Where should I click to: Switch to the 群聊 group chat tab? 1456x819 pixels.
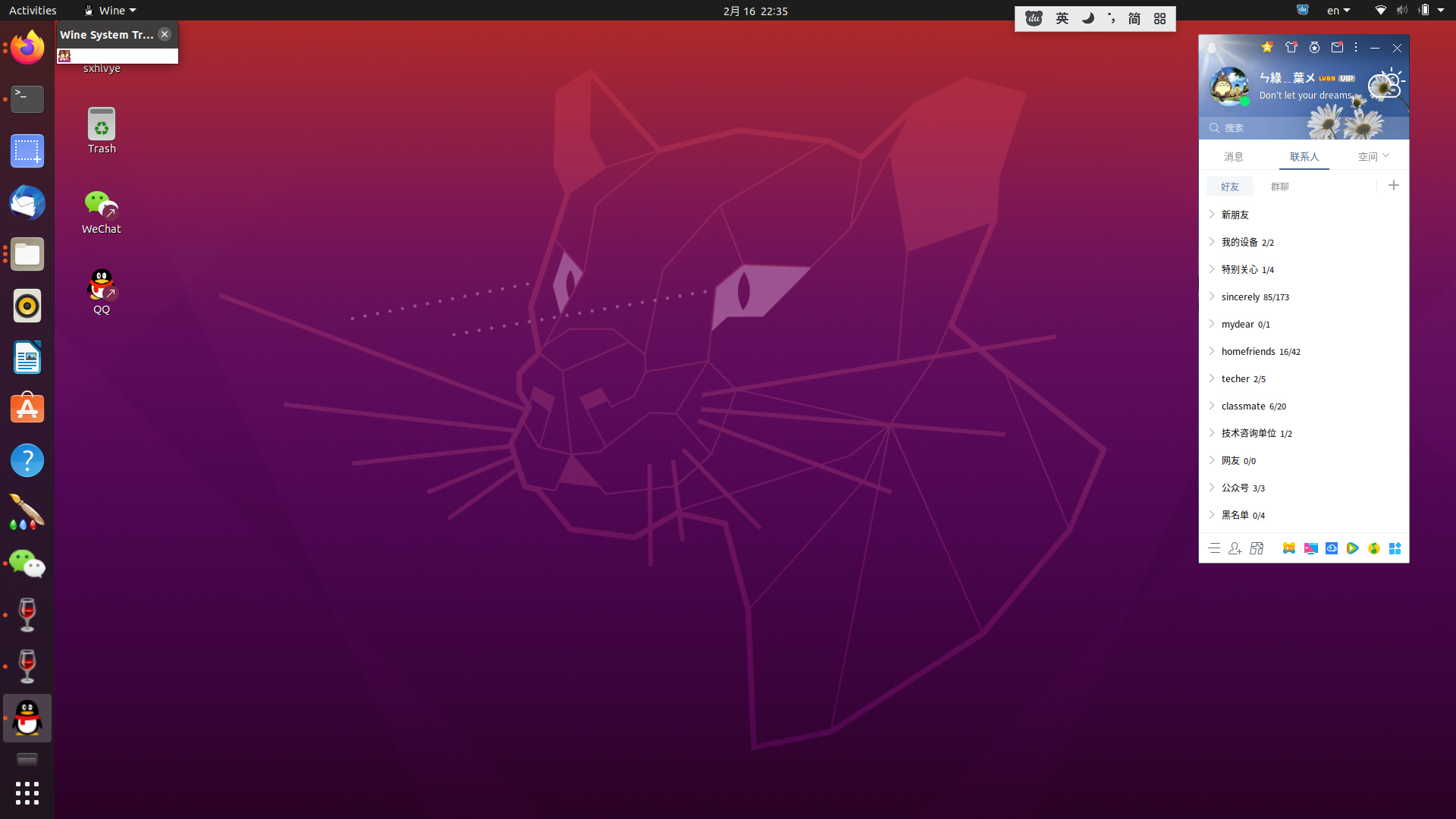click(1279, 187)
